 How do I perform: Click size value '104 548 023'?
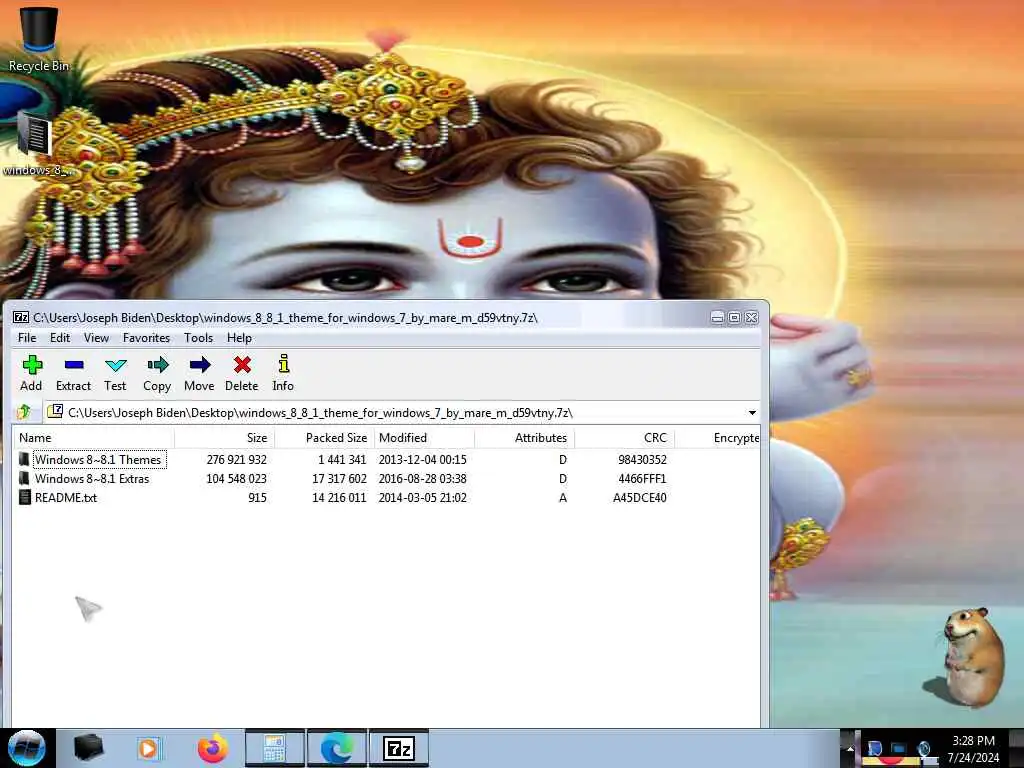coord(236,479)
